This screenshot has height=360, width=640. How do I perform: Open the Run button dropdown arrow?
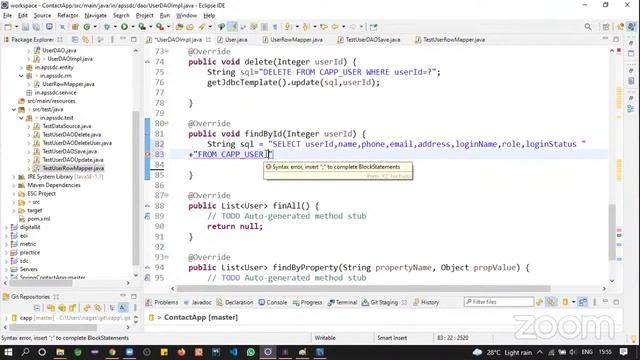coord(132,27)
